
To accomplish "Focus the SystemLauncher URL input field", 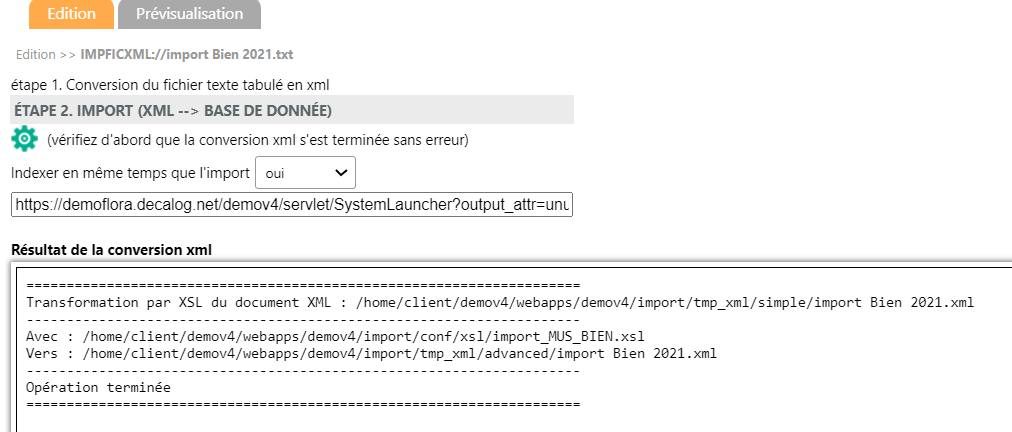I will [292, 205].
